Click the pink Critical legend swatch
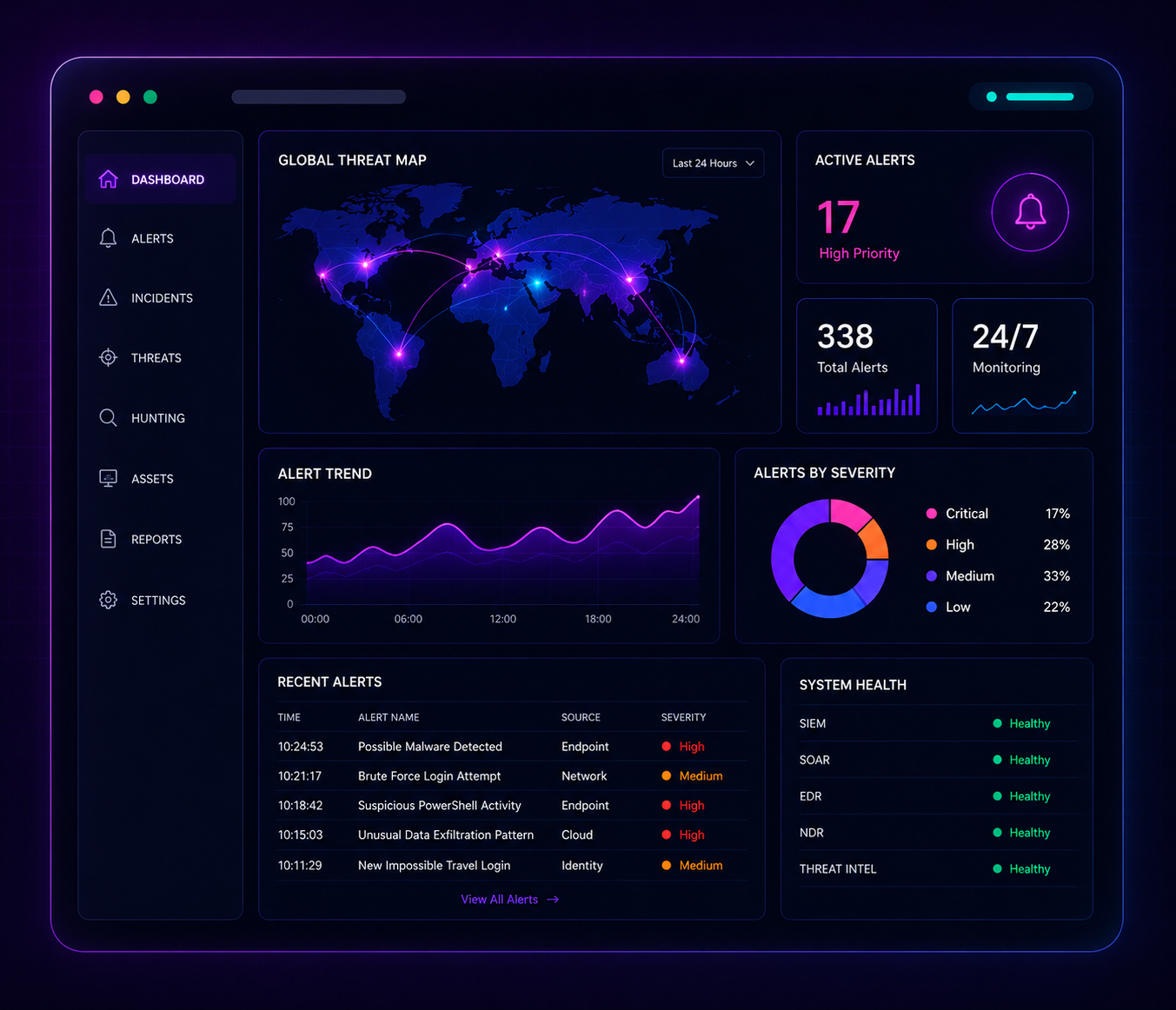The image size is (1176, 1010). (x=932, y=514)
